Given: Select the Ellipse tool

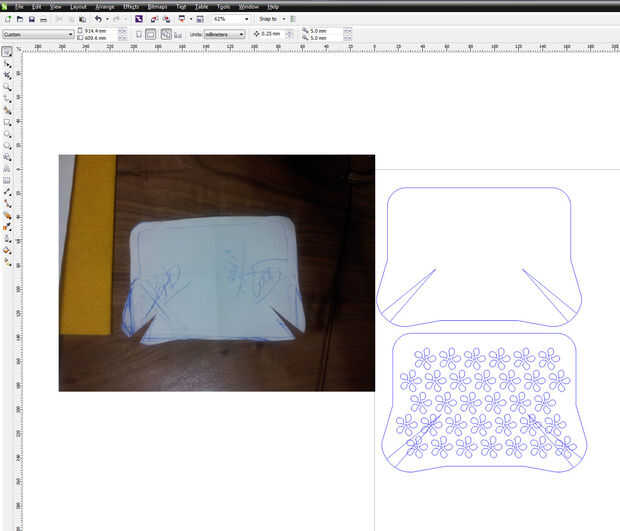Looking at the screenshot, I should point(7,134).
